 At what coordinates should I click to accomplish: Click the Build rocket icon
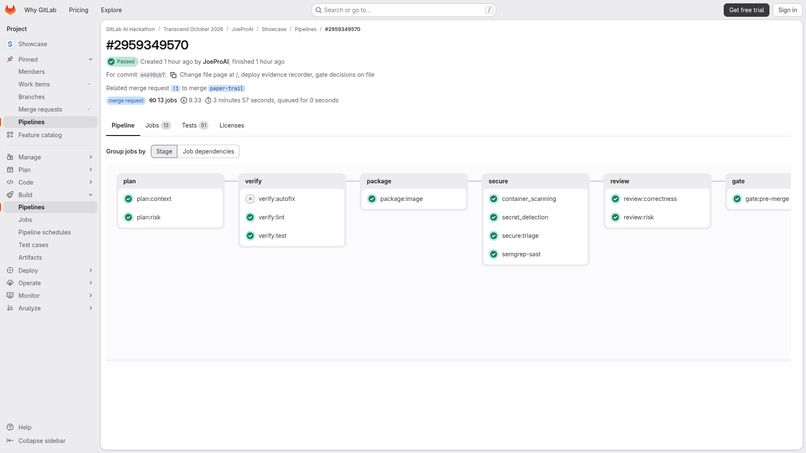[x=10, y=195]
